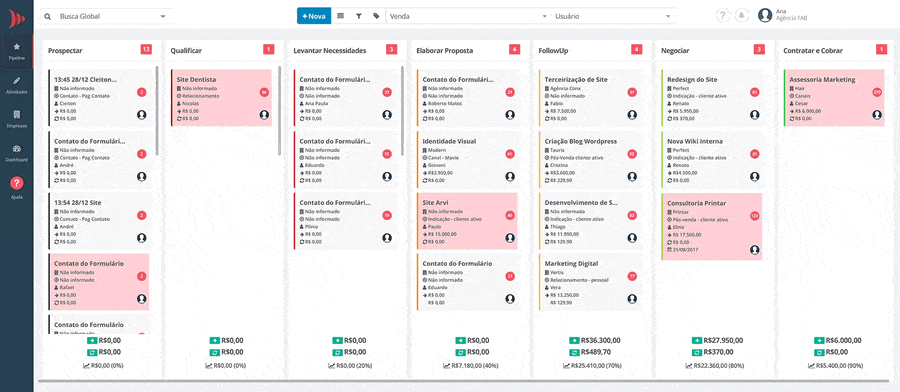Click the Prospectar count badge 13

click(146, 50)
